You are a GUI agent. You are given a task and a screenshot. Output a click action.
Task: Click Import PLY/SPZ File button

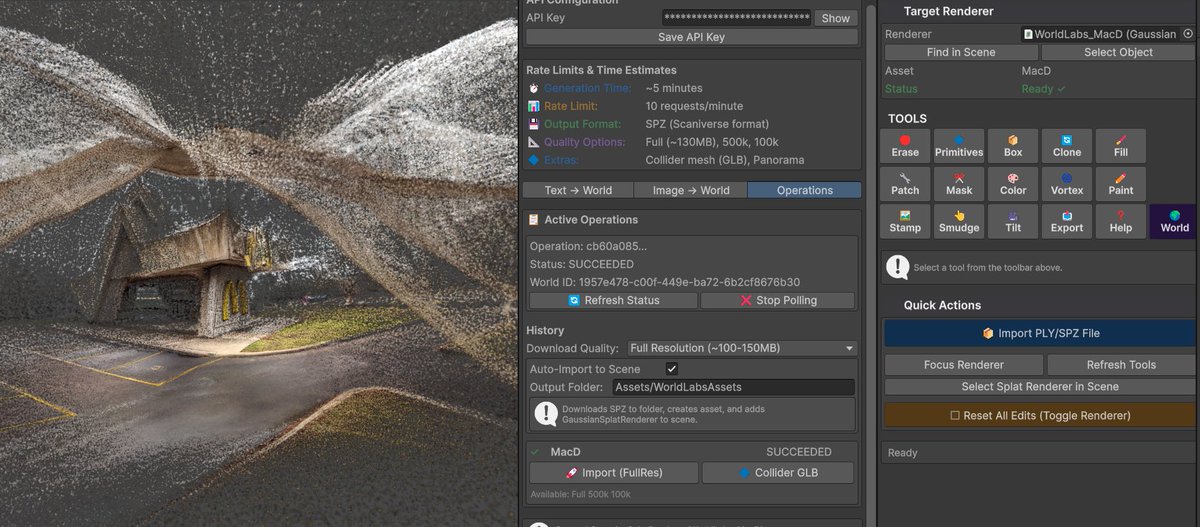[x=1039, y=333]
